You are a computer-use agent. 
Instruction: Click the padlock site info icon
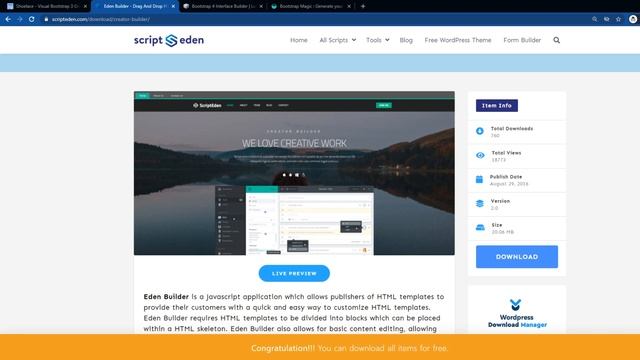coord(46,19)
